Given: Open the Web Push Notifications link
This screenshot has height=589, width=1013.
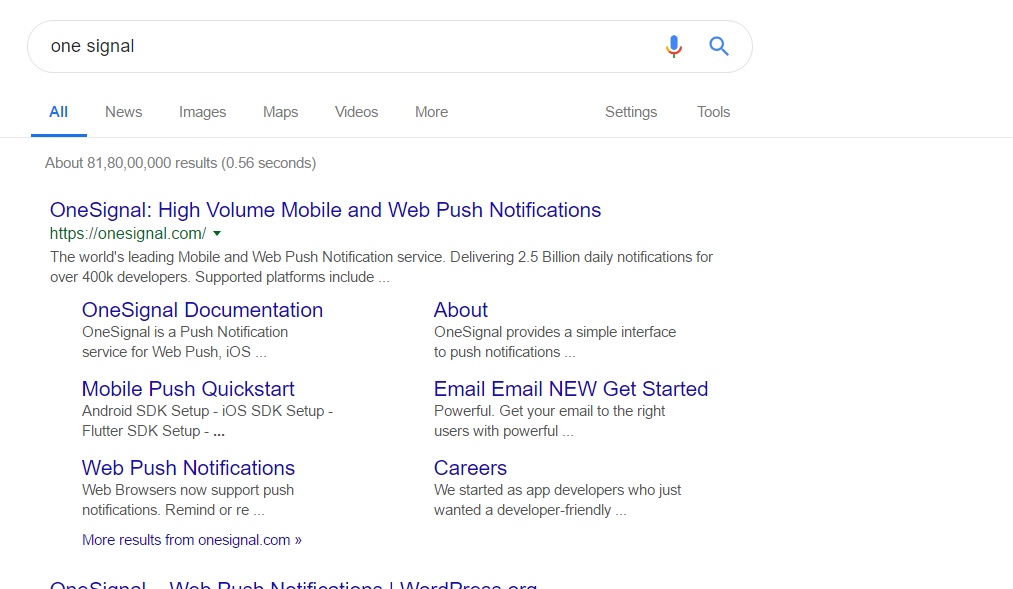Looking at the screenshot, I should [x=188, y=468].
